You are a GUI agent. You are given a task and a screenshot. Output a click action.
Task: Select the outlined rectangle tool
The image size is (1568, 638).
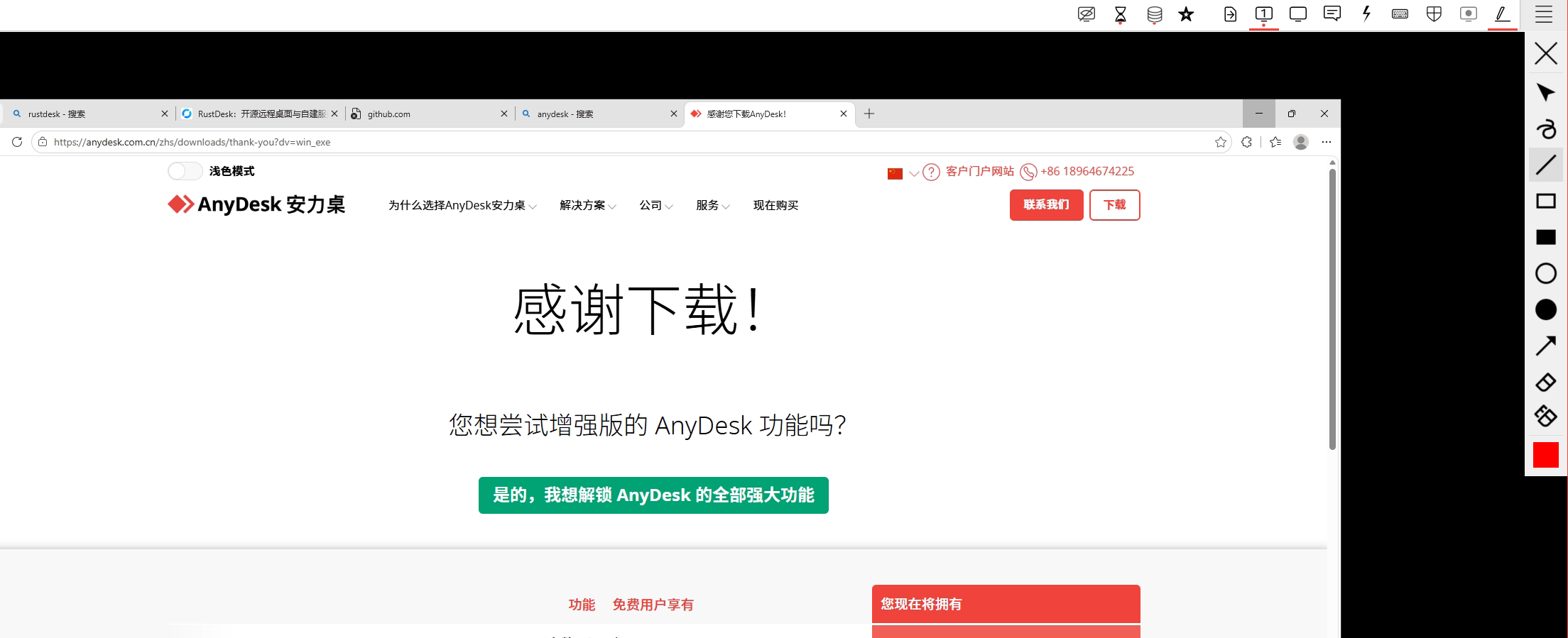(1545, 201)
